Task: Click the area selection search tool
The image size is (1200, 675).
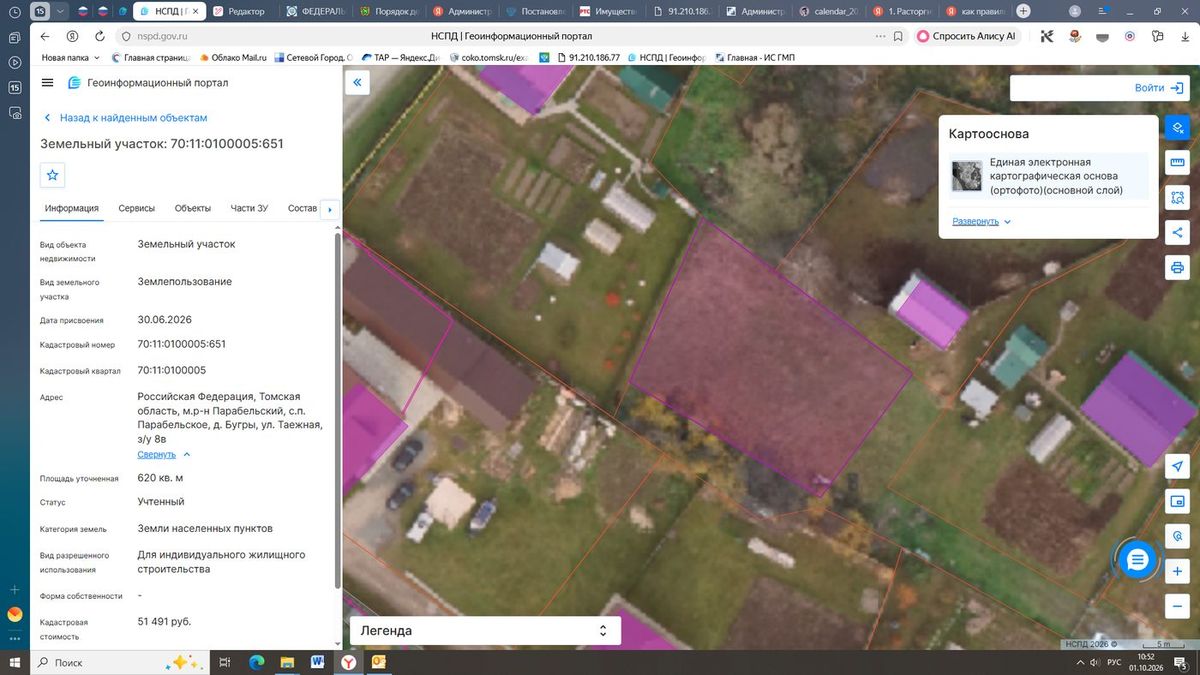Action: [1177, 198]
